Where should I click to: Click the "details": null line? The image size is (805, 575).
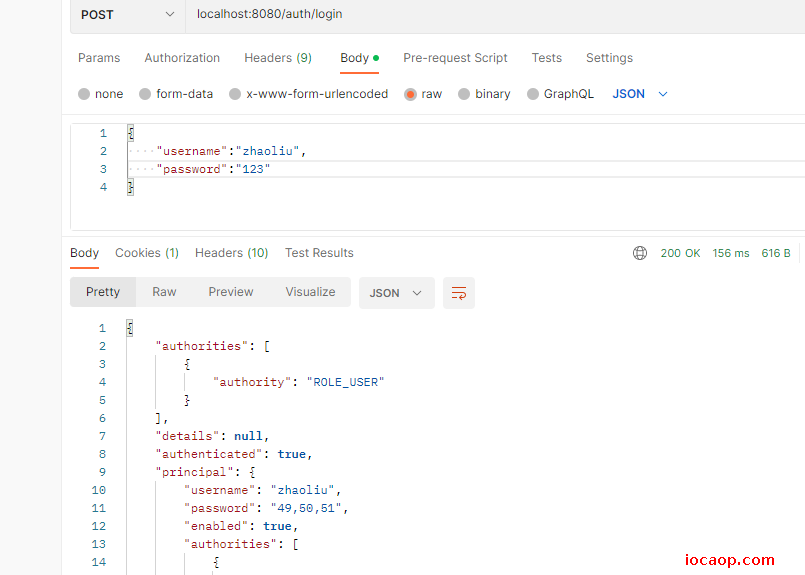[213, 436]
